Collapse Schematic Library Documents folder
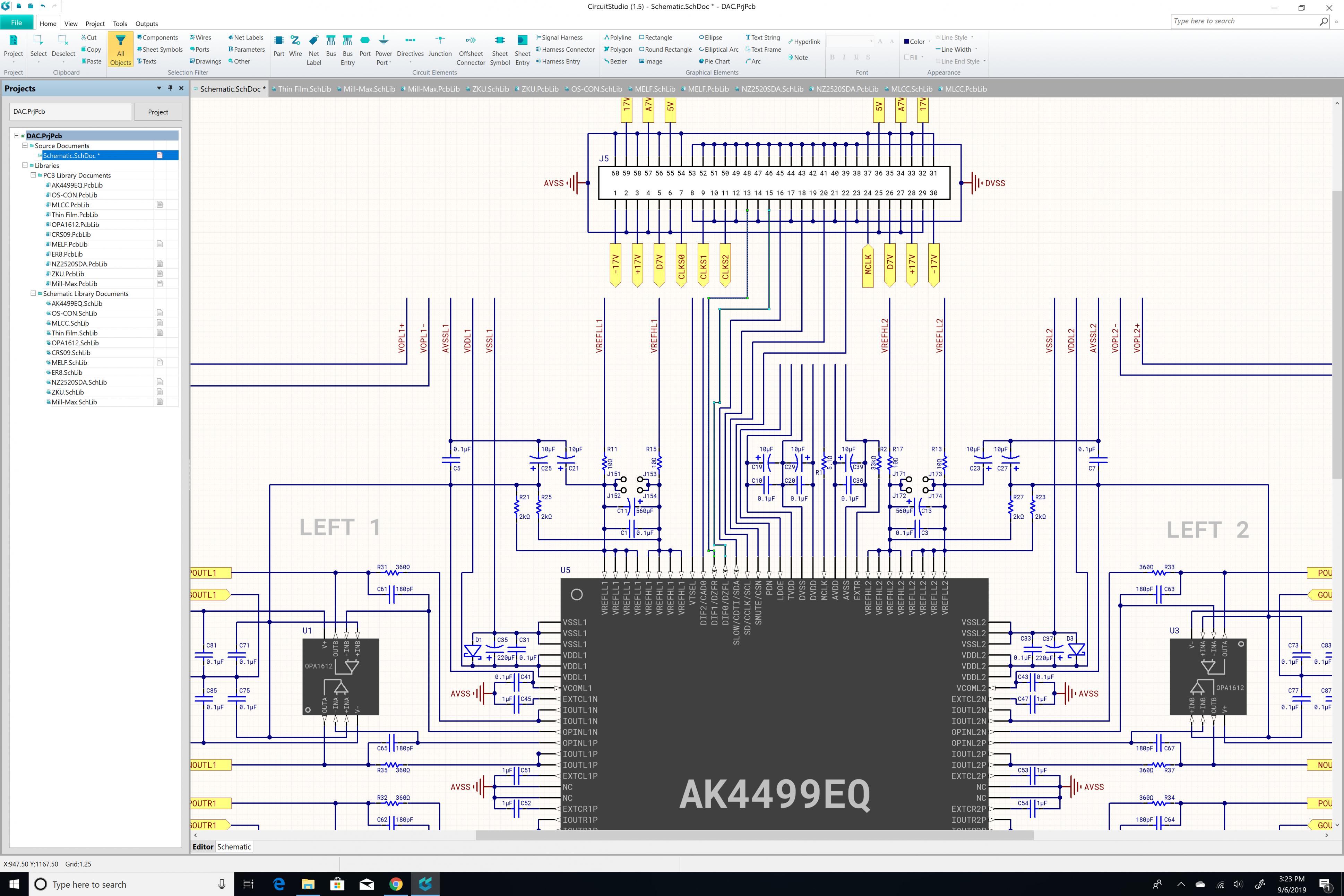 tap(33, 293)
